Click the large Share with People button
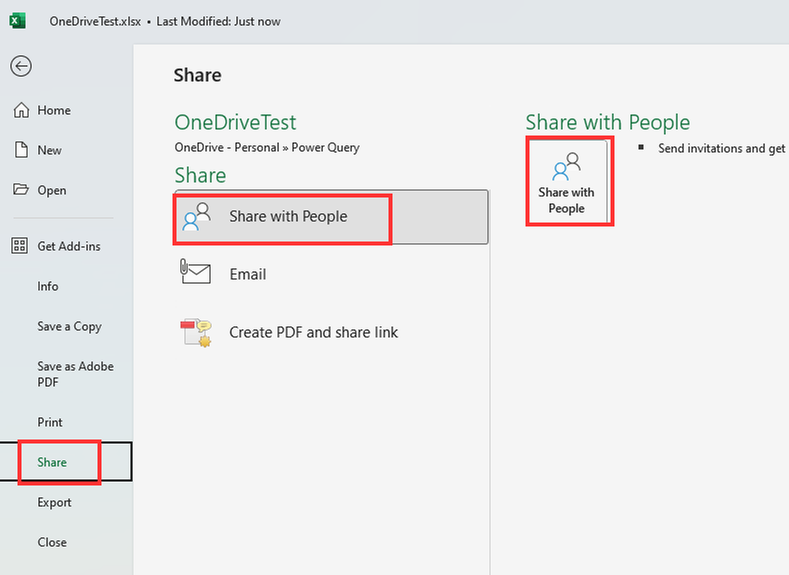This screenshot has height=575, width=789. 567,182
